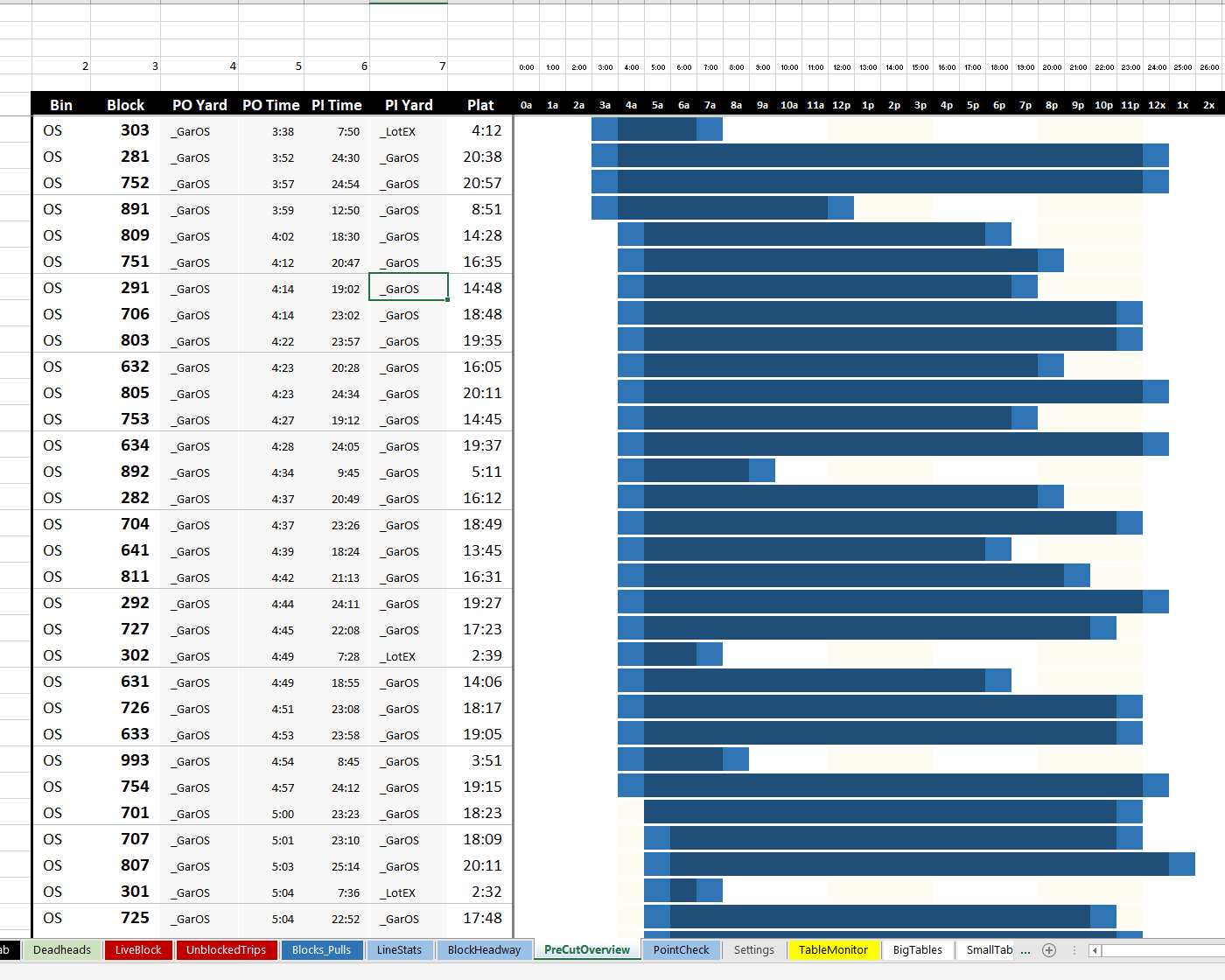Click the PI Yard column header
Screen dimensions: 1225x980
point(409,105)
